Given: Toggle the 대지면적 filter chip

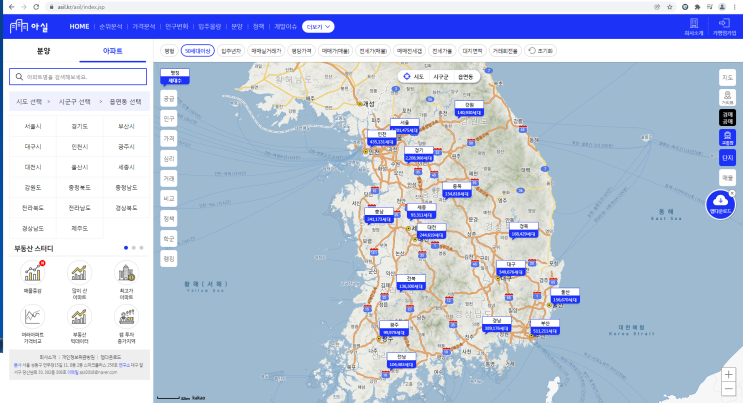Looking at the screenshot, I should point(472,51).
